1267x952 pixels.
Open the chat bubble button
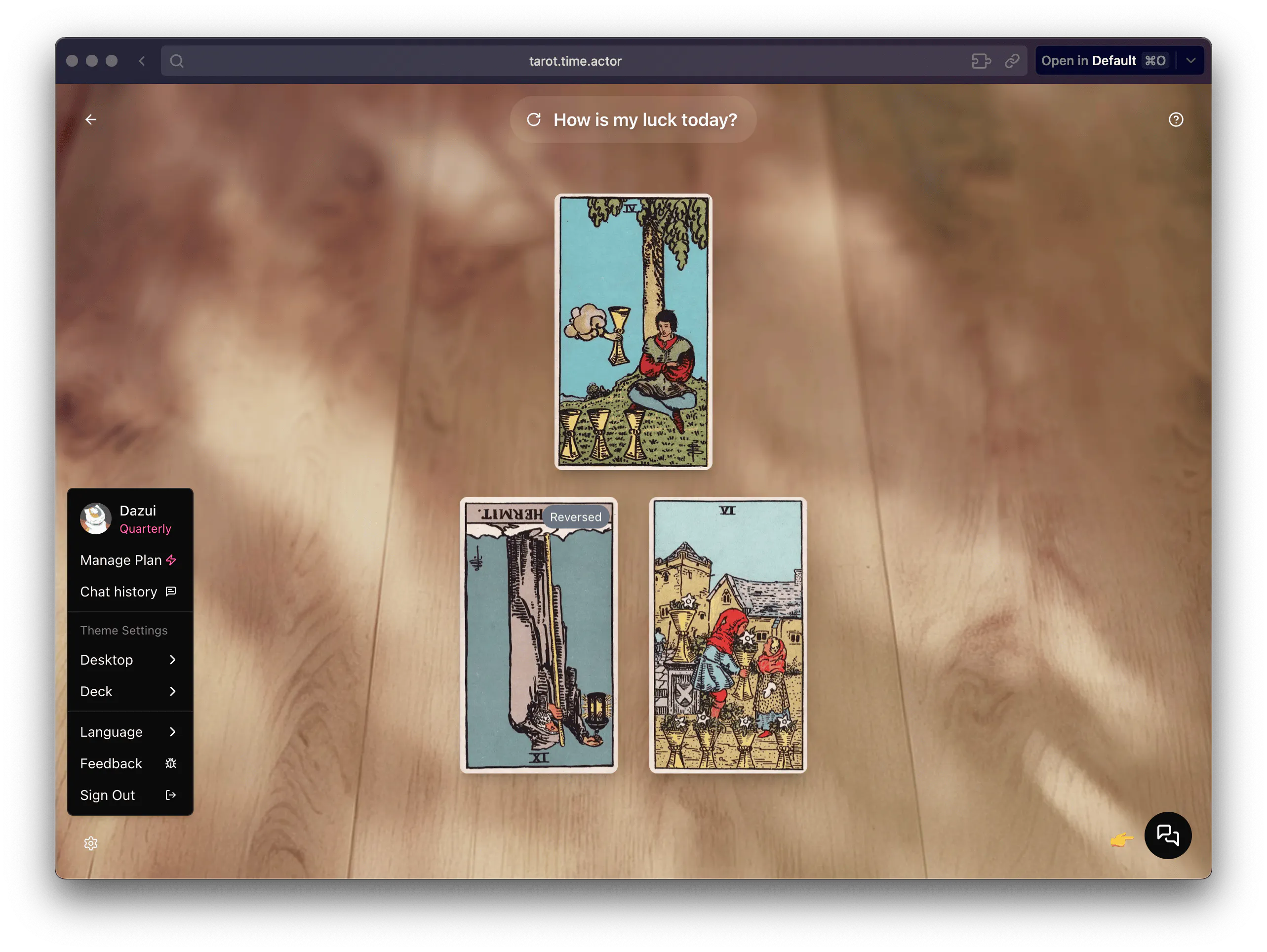pyautogui.click(x=1167, y=835)
